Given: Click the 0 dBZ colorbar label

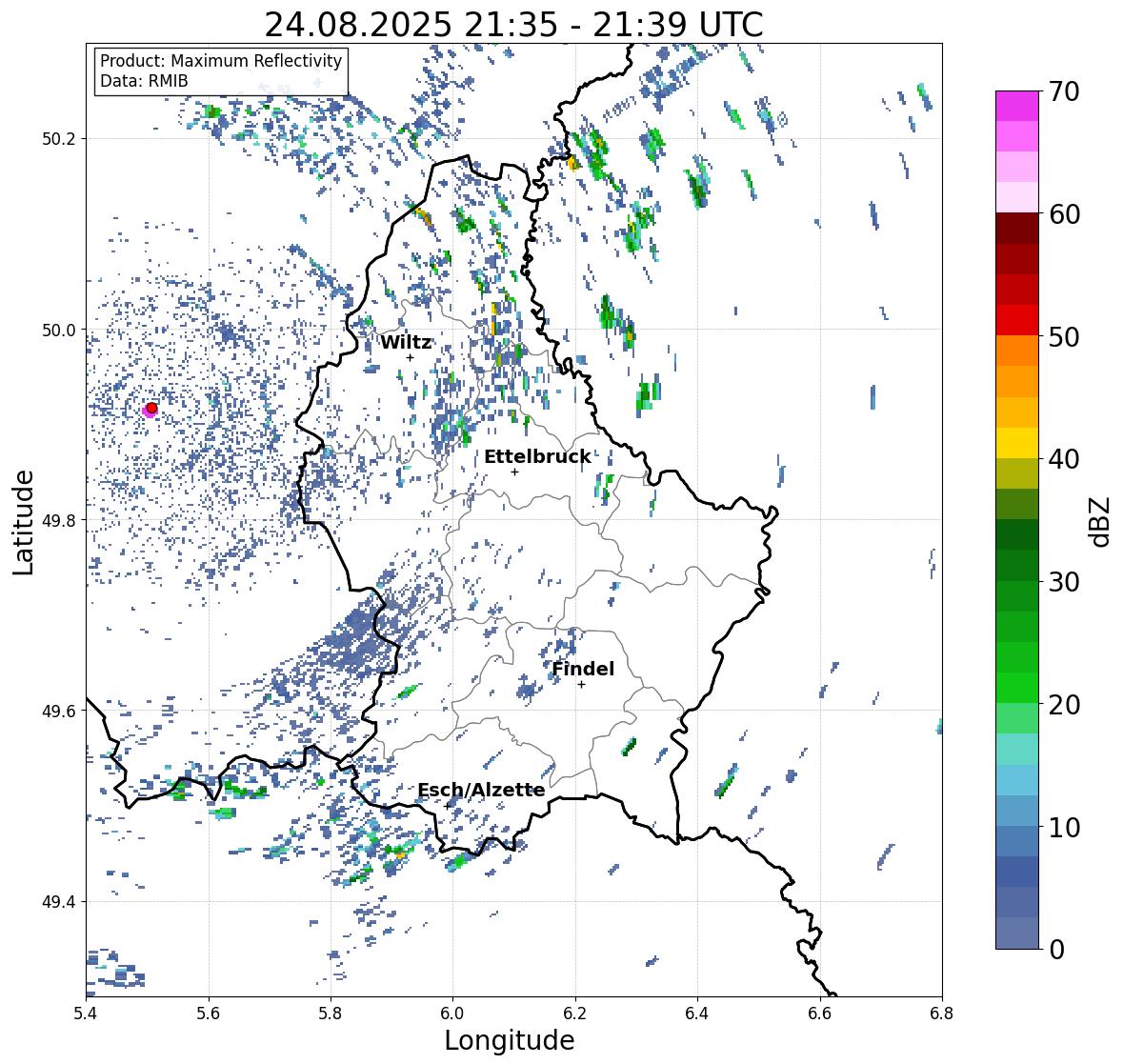Looking at the screenshot, I should 1056,950.
